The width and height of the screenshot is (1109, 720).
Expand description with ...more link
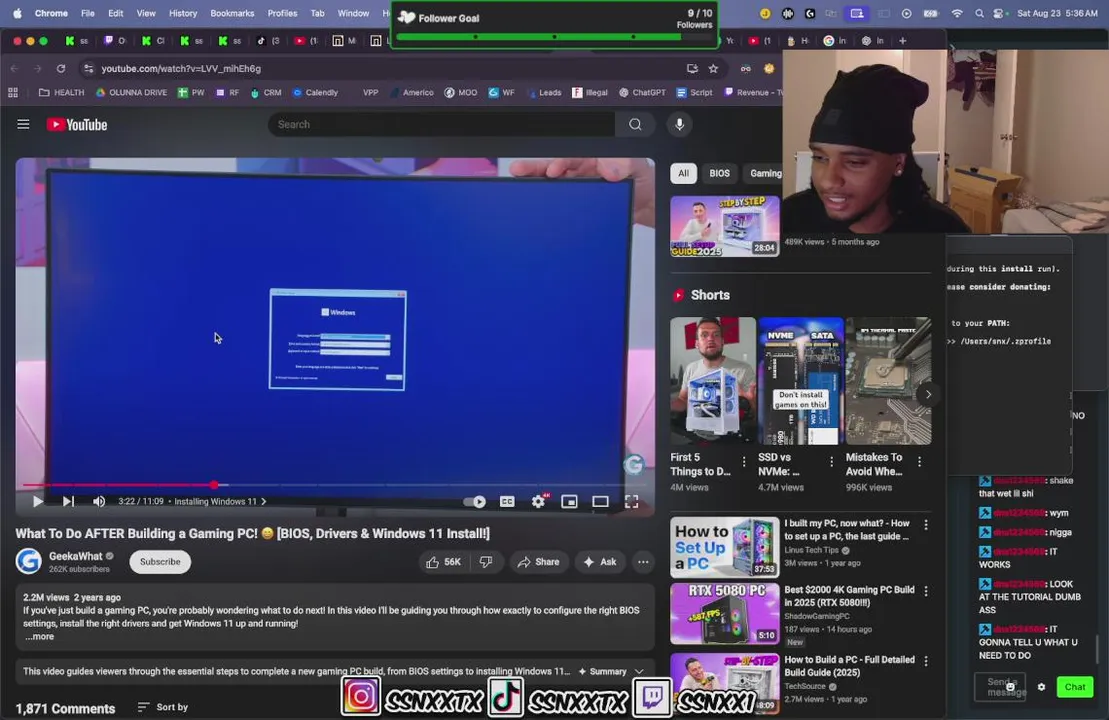point(40,637)
